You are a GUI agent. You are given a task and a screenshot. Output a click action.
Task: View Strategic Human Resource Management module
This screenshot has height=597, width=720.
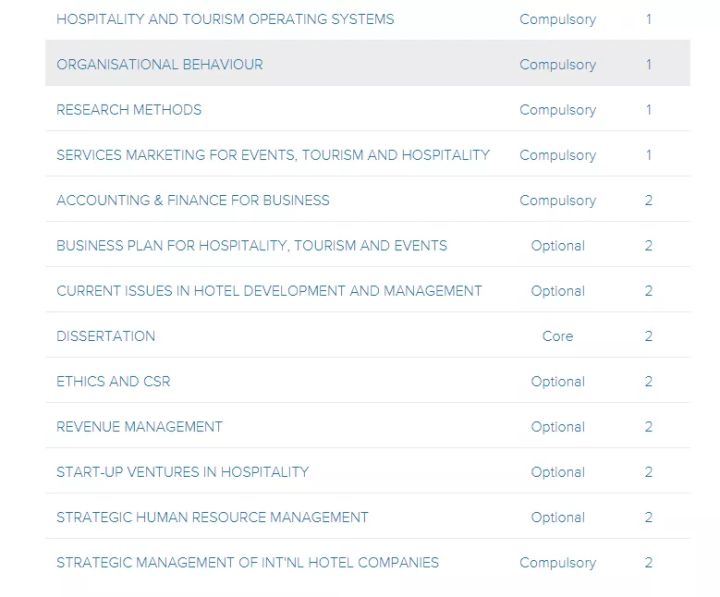point(212,517)
